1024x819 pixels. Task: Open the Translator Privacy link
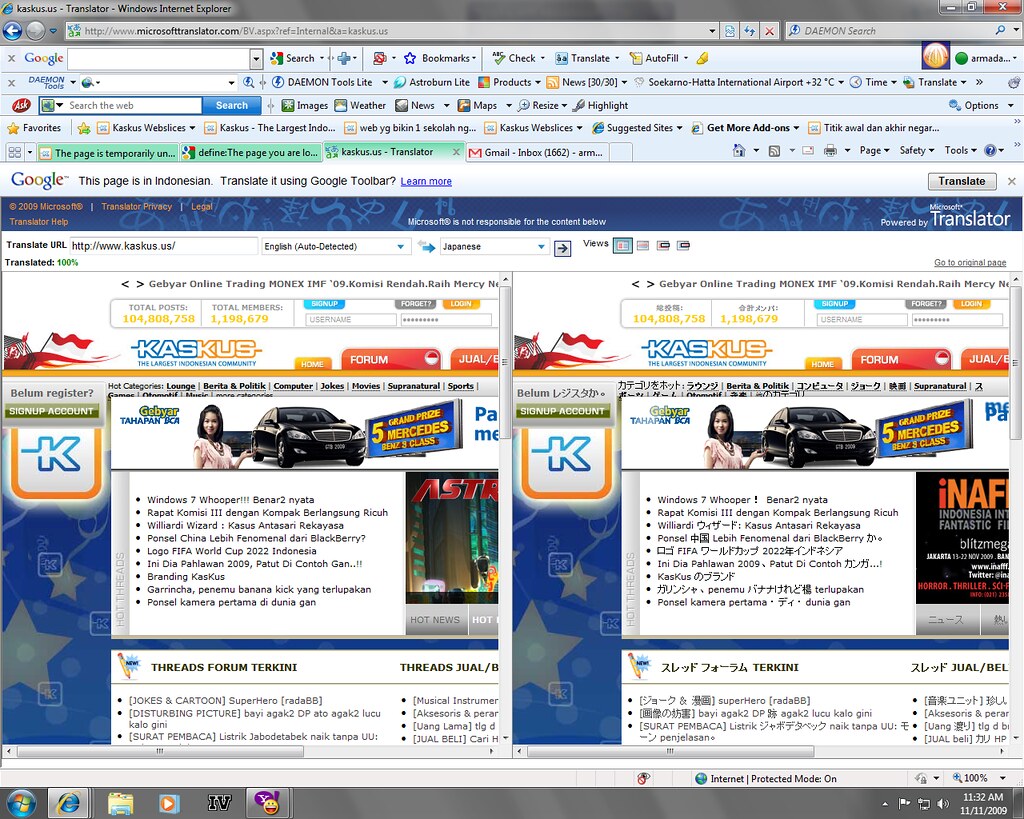pyautogui.click(x=136, y=206)
